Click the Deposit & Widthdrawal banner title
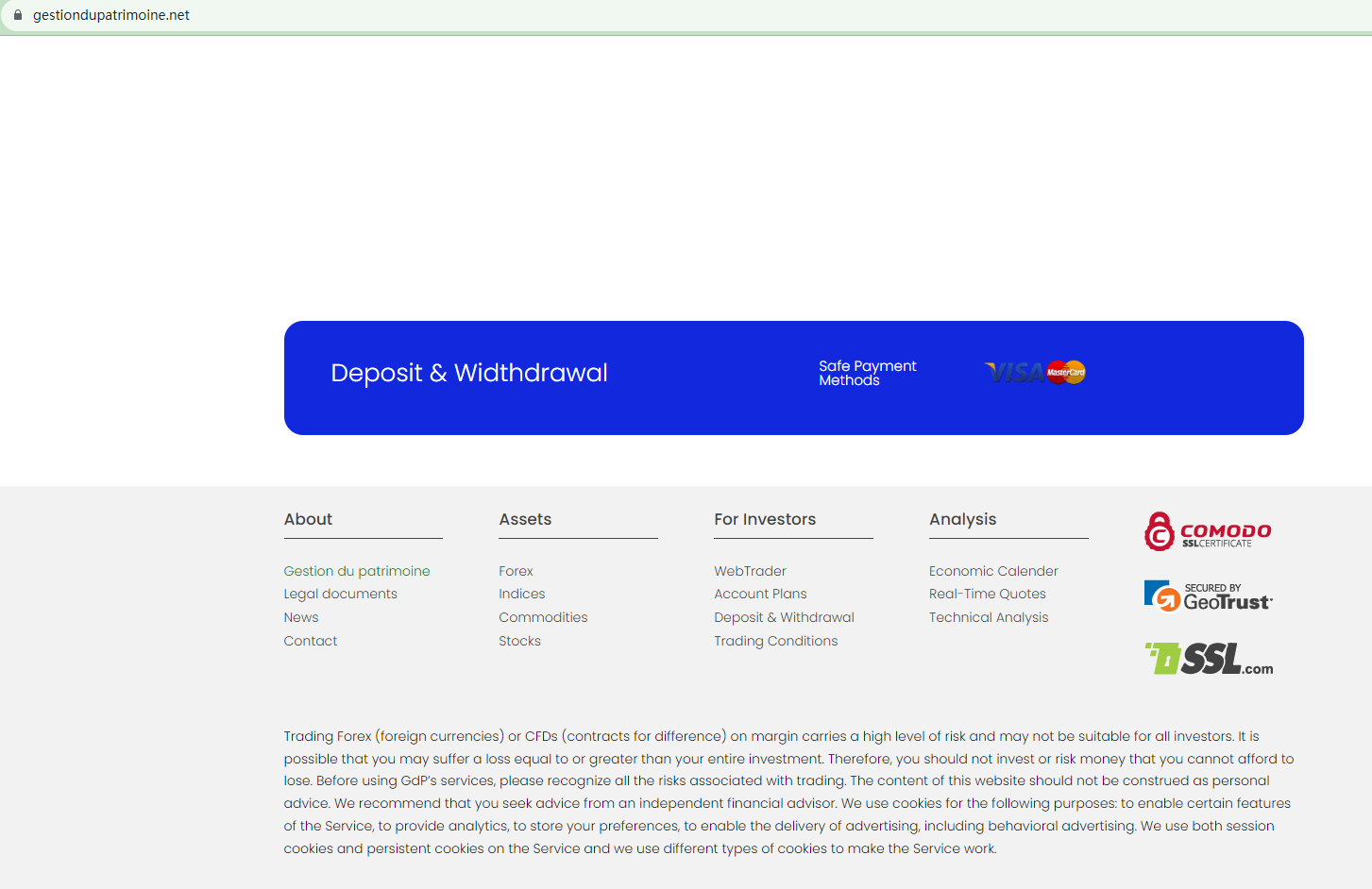 click(469, 373)
